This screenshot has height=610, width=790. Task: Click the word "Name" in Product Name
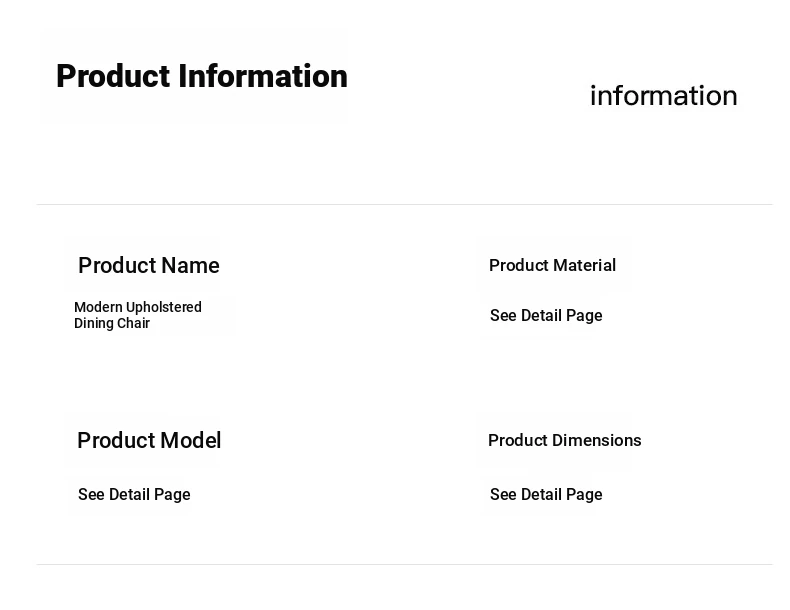point(190,266)
